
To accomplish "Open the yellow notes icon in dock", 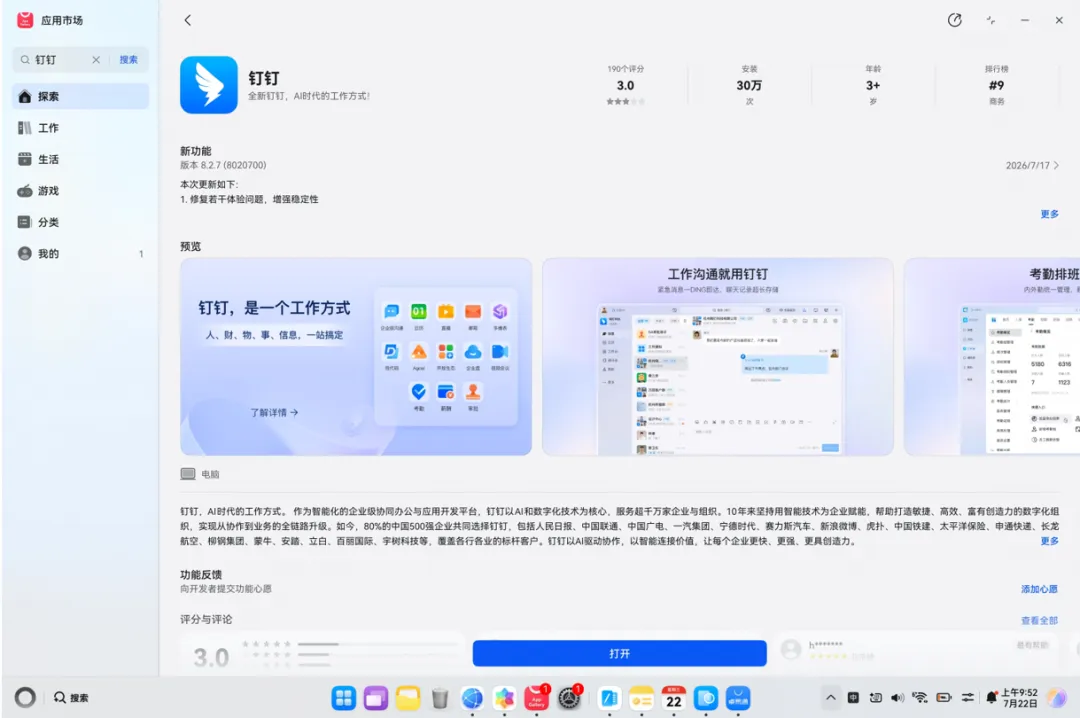I will (x=641, y=699).
